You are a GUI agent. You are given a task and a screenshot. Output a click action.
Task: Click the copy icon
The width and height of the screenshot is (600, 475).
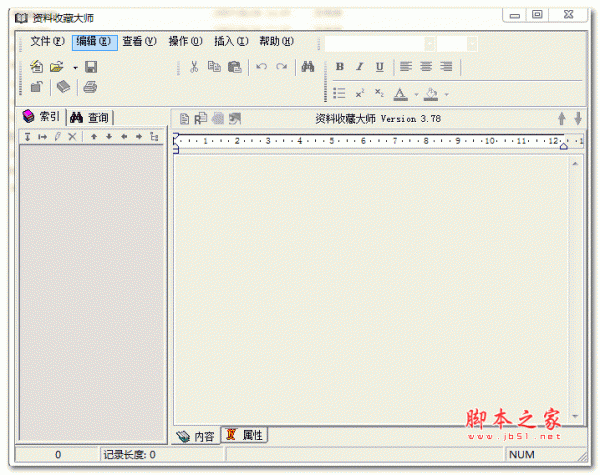[214, 67]
